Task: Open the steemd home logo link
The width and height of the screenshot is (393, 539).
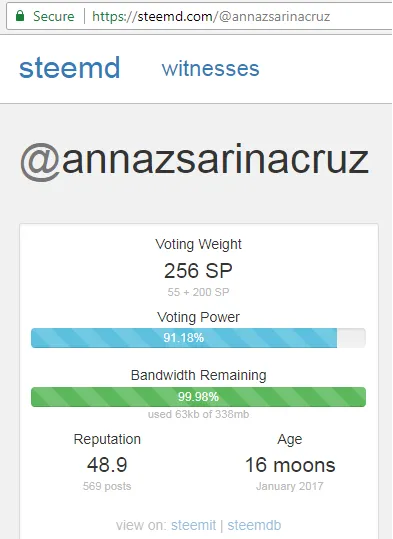Action: tap(70, 68)
